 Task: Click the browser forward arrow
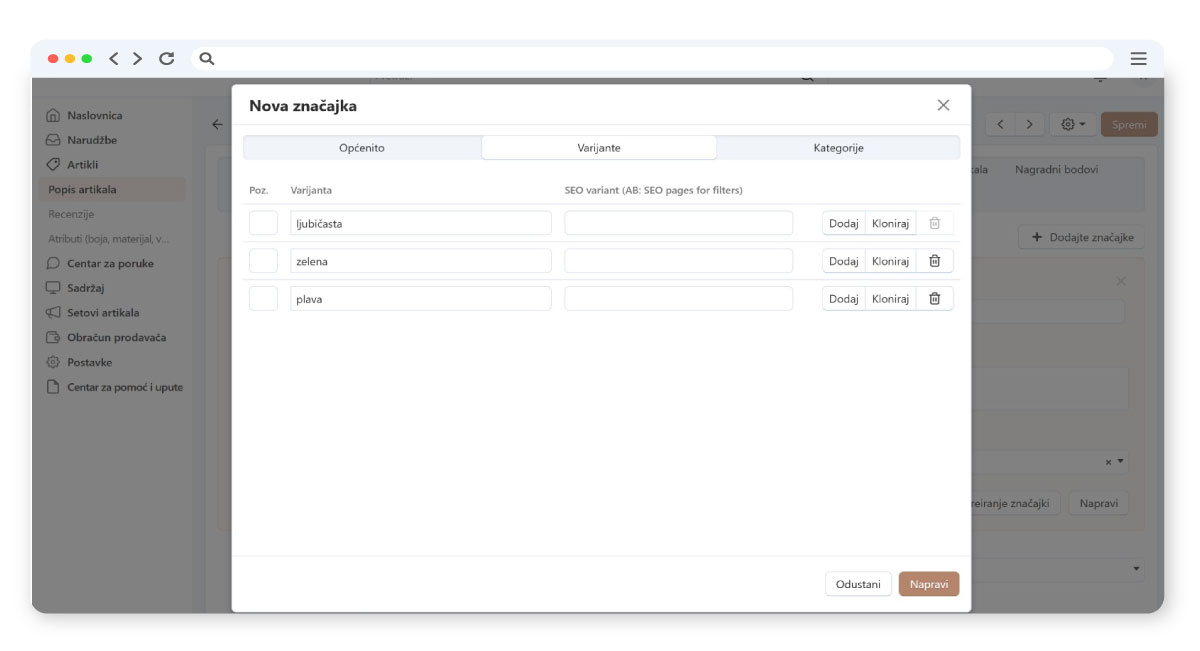[138, 59]
